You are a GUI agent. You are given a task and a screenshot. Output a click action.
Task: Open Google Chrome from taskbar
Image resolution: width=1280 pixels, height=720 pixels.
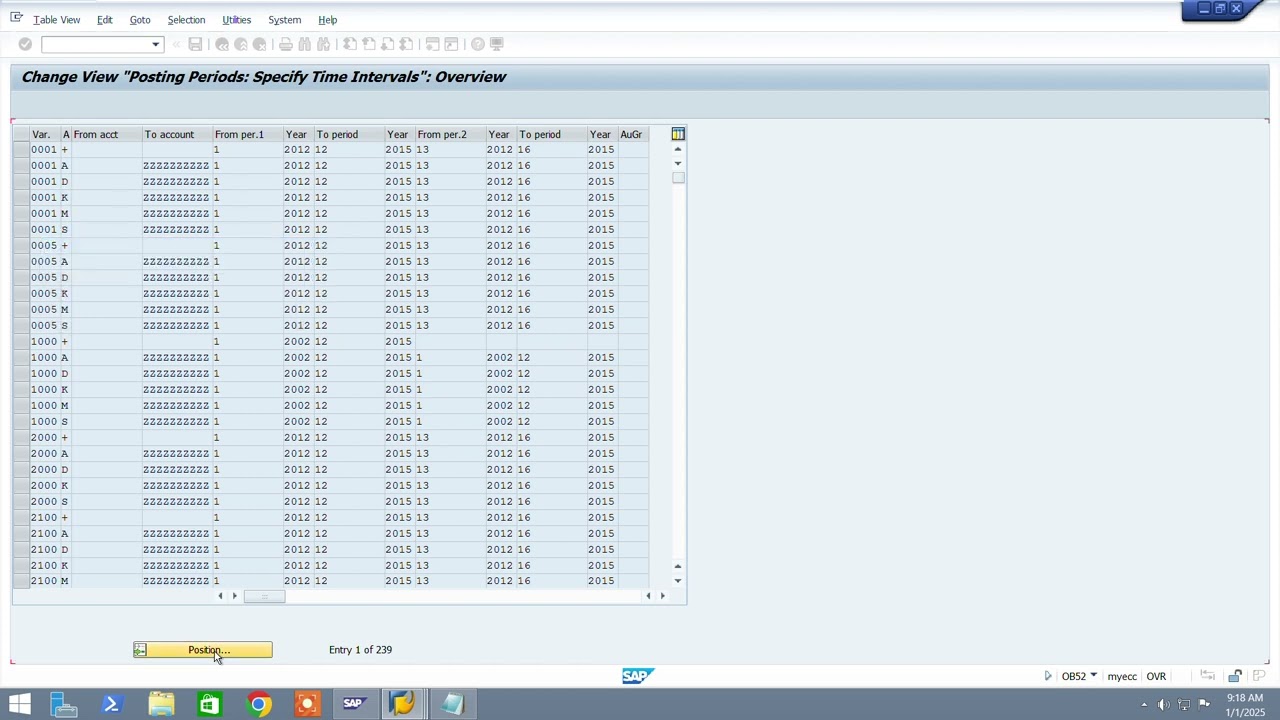[259, 704]
